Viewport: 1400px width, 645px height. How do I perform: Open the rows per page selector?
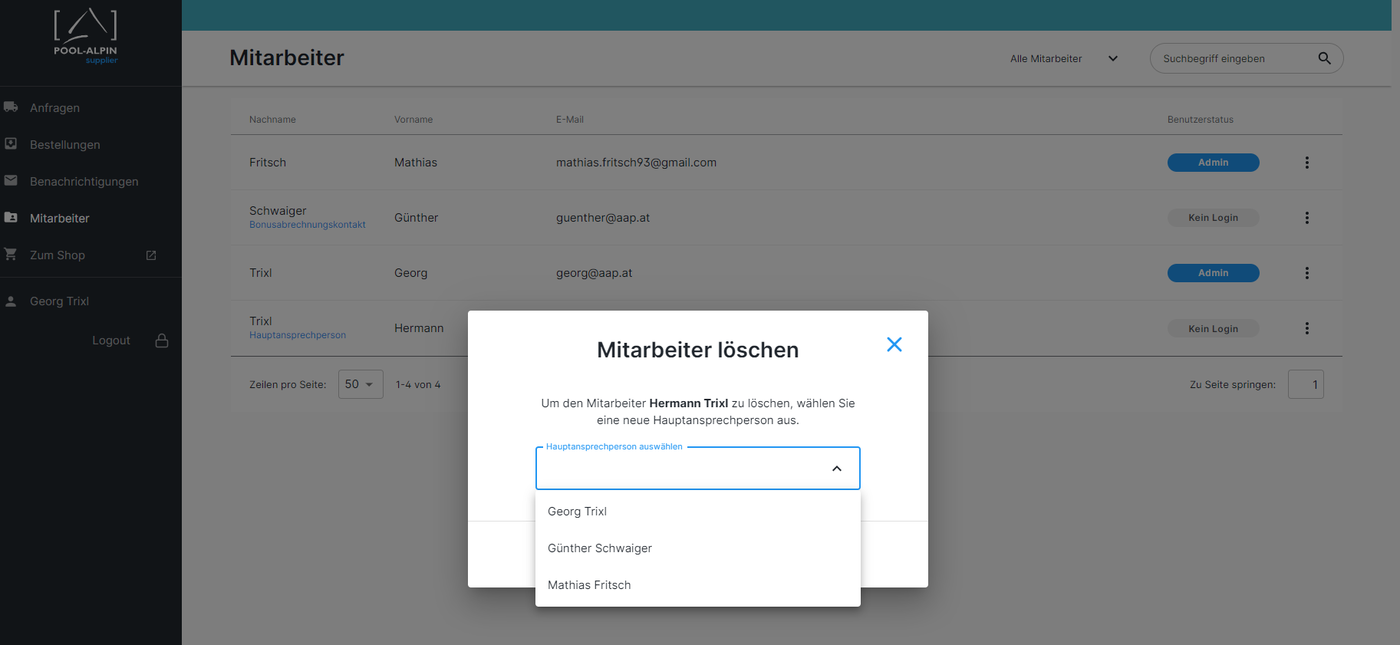click(360, 384)
